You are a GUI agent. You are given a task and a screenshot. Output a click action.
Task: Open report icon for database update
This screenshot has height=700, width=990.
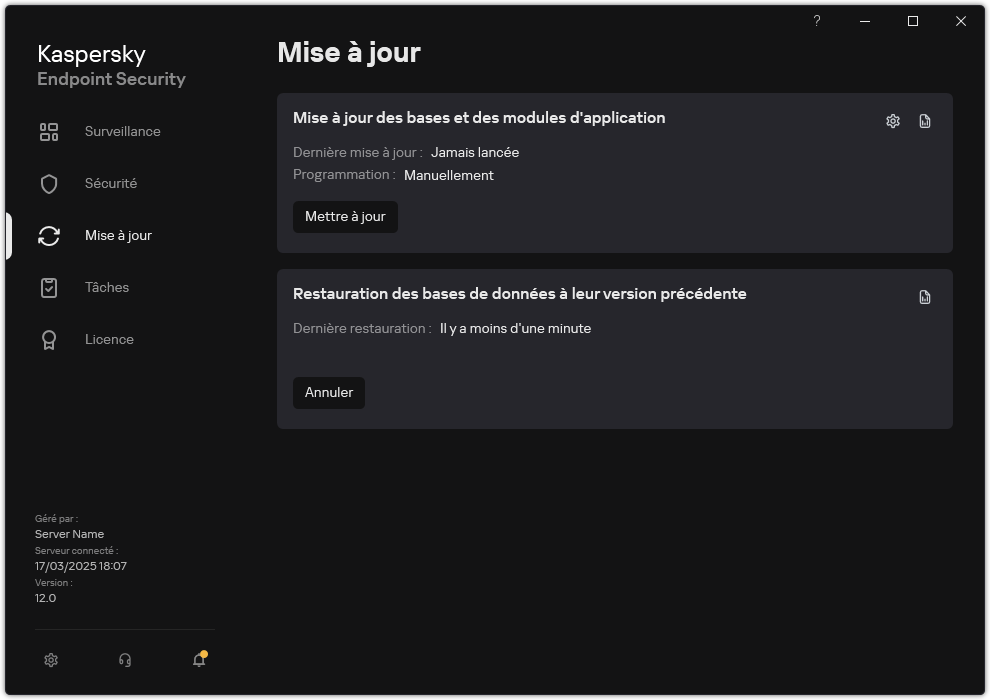coord(924,121)
